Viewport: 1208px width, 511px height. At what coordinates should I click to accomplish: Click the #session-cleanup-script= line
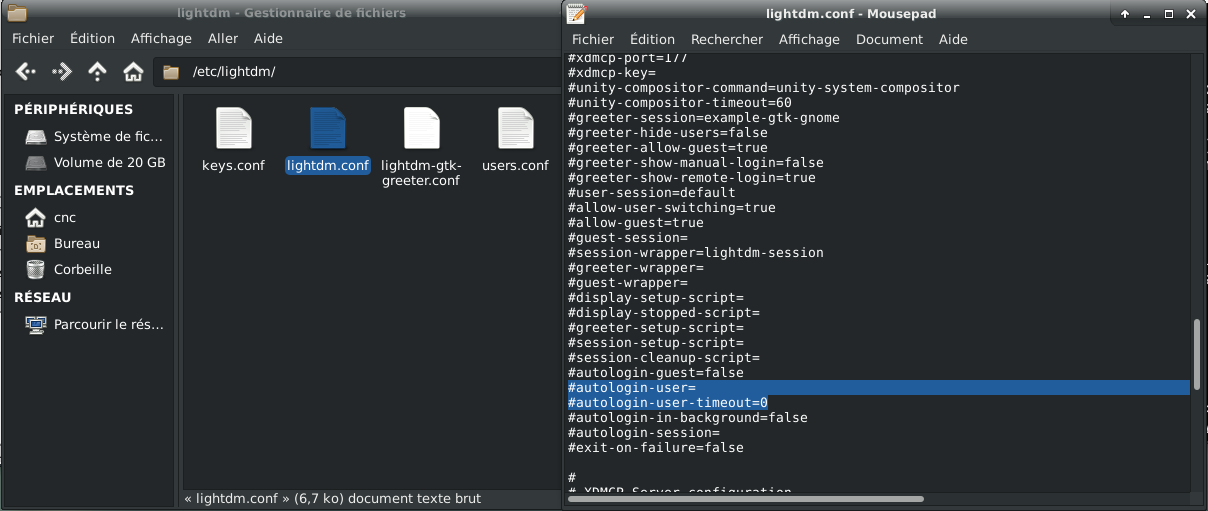pos(663,357)
